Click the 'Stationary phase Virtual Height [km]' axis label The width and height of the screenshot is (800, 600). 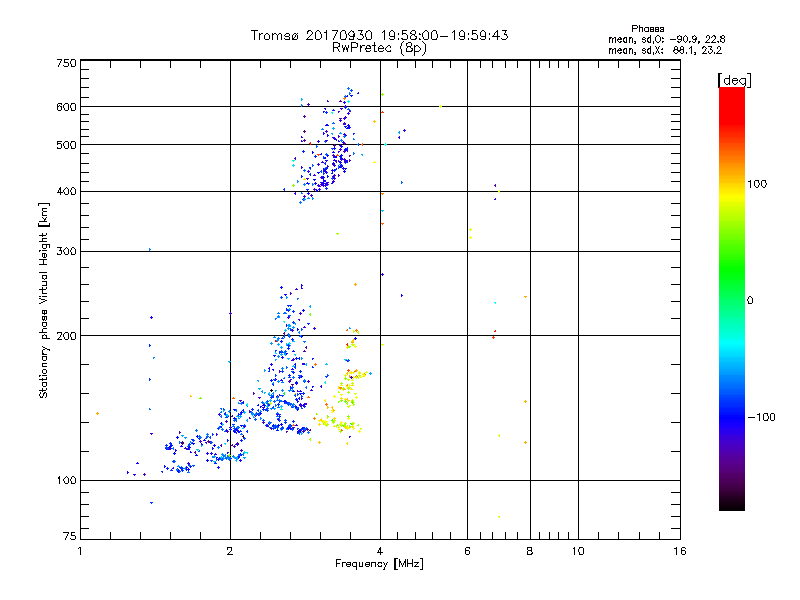pos(44,300)
